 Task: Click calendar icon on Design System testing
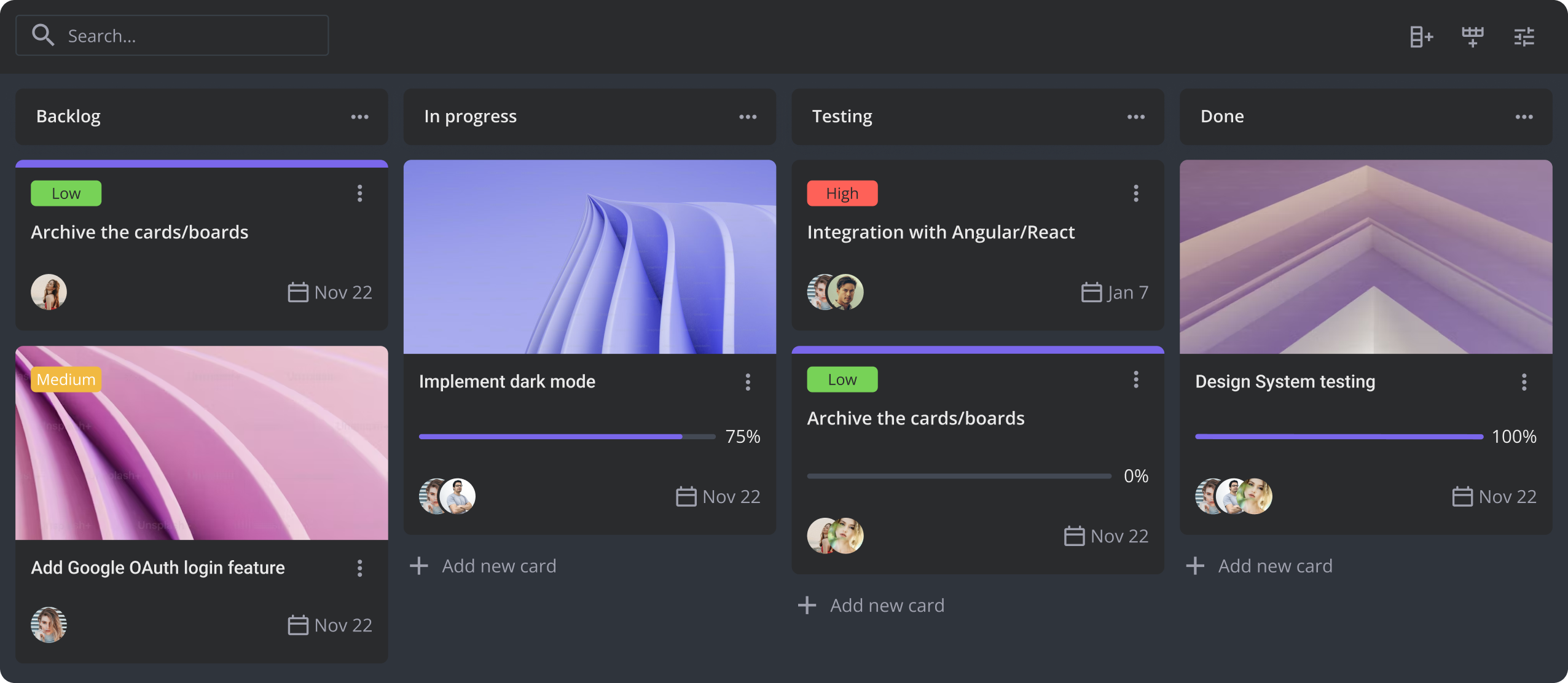(1462, 496)
